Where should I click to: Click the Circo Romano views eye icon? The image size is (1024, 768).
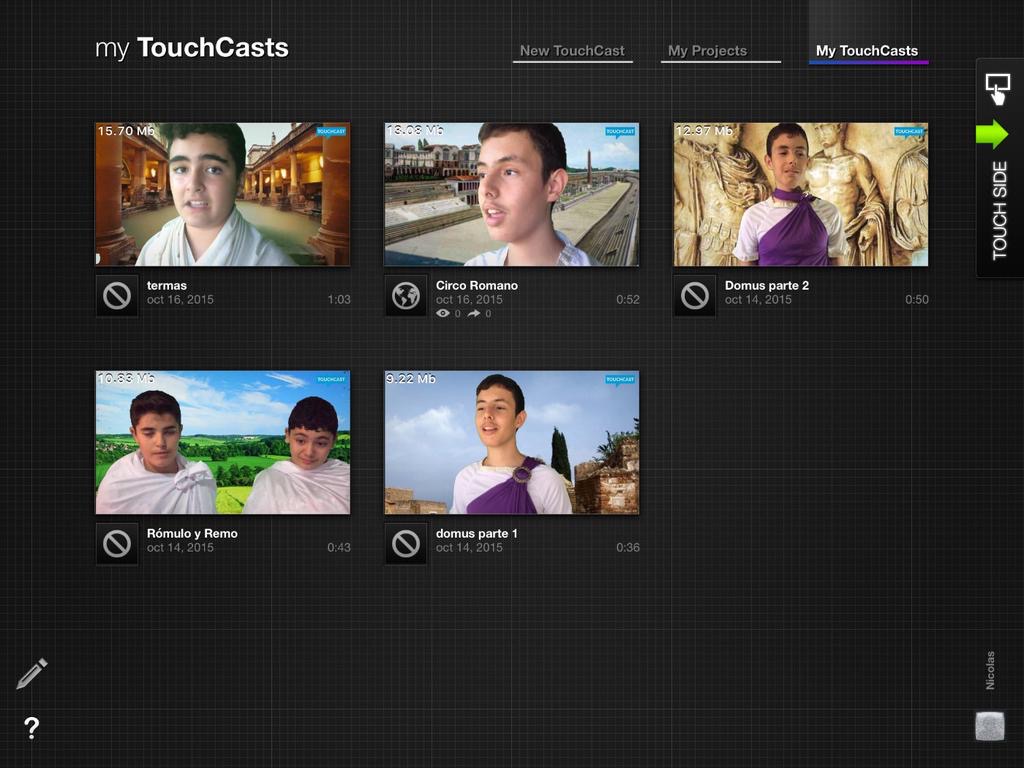pos(443,314)
